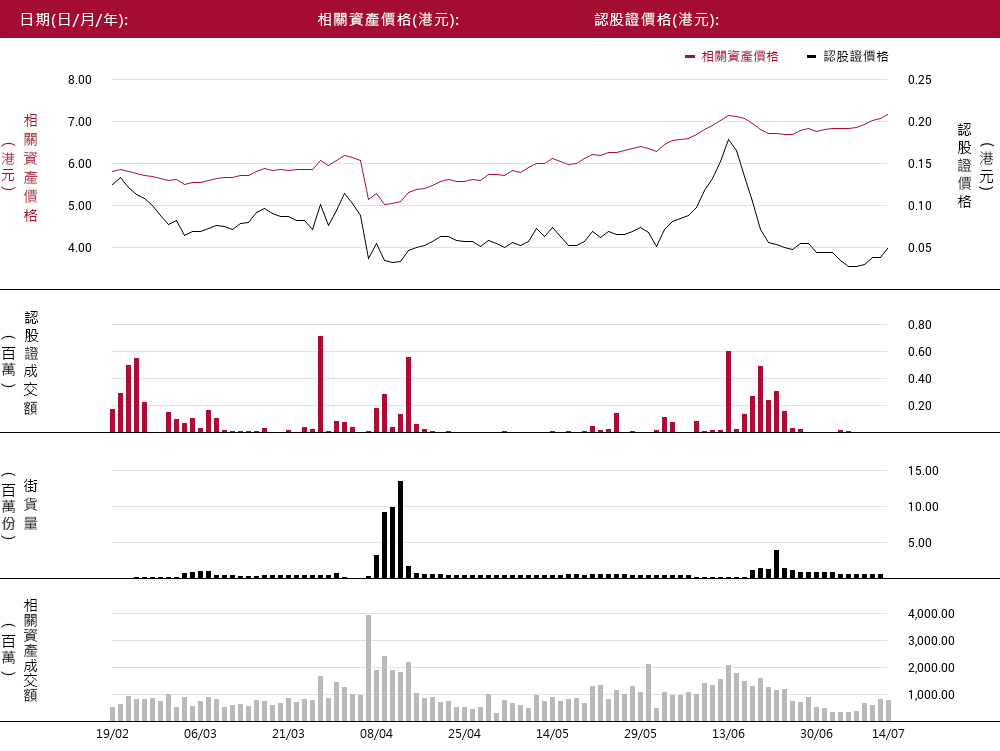Click the 日期(日/月/年) header label

click(74, 20)
